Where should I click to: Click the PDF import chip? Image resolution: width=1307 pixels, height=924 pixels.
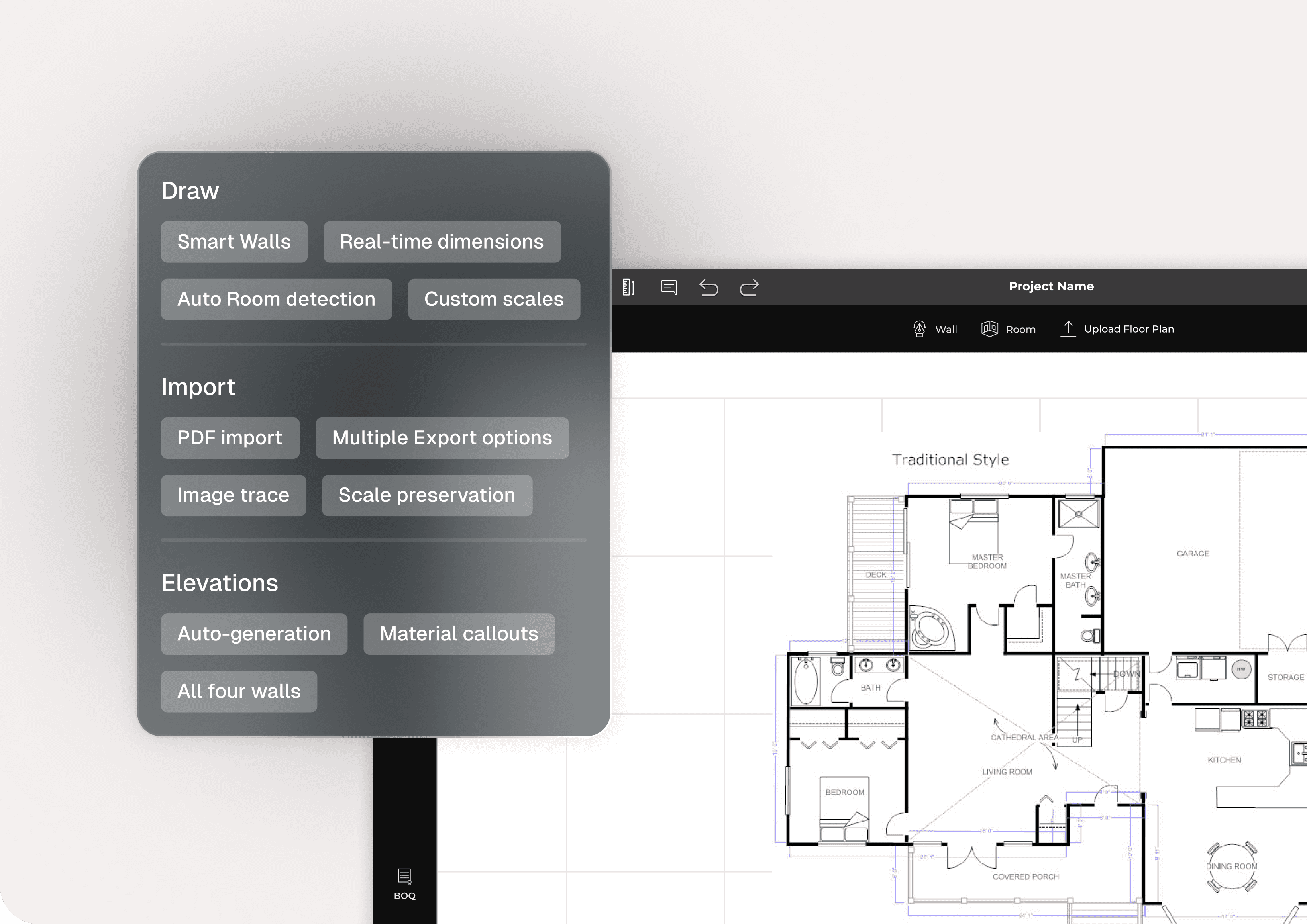tap(230, 438)
